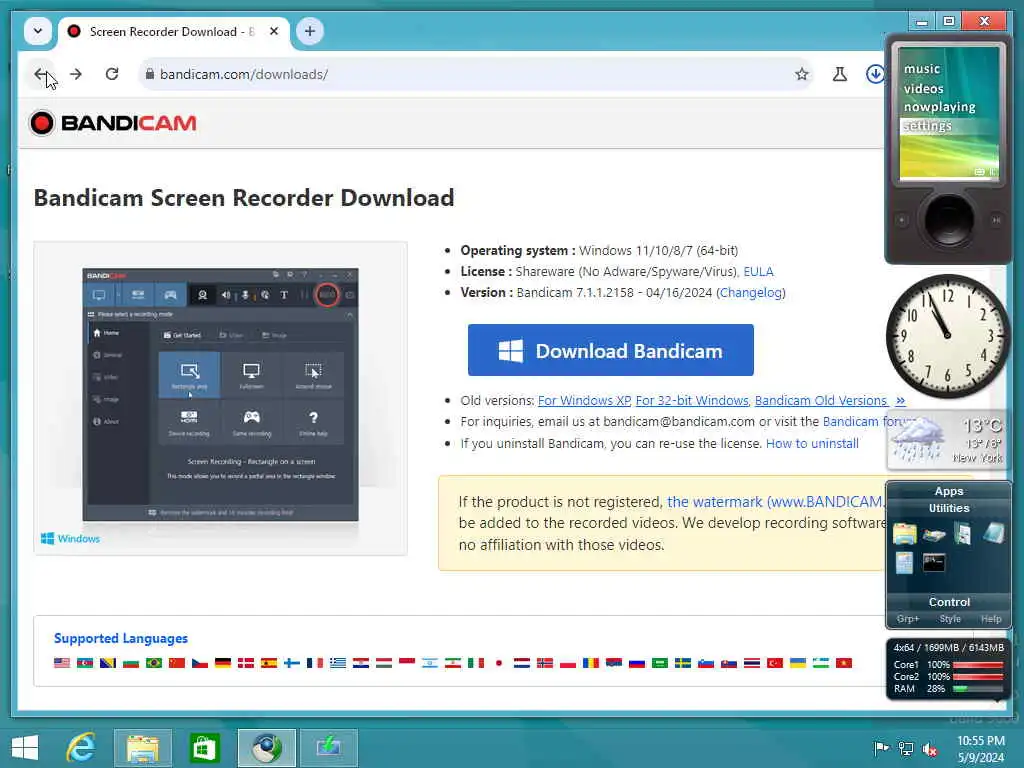Select nowplaying on the media player gadget
This screenshot has width=1024, height=768.
[x=939, y=107]
